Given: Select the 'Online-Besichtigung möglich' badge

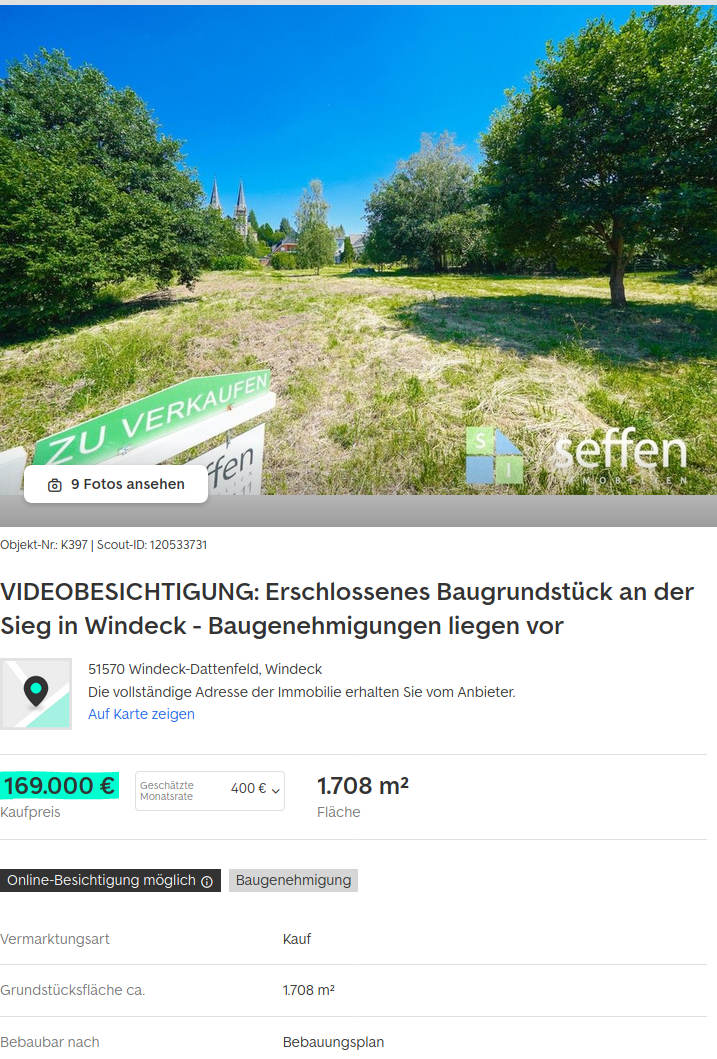Looking at the screenshot, I should (x=110, y=880).
